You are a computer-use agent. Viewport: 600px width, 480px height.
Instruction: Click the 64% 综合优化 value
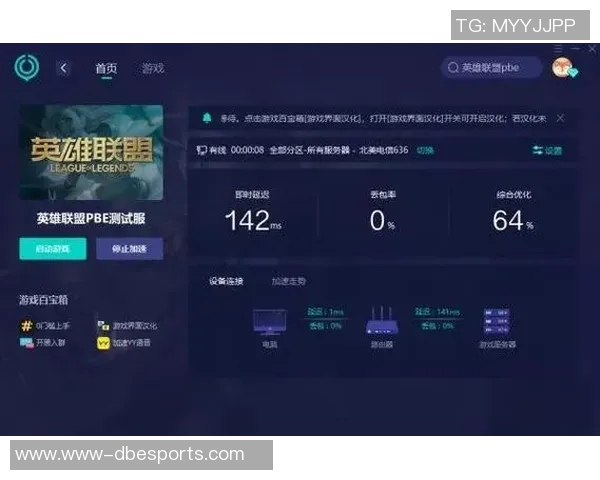tap(513, 220)
